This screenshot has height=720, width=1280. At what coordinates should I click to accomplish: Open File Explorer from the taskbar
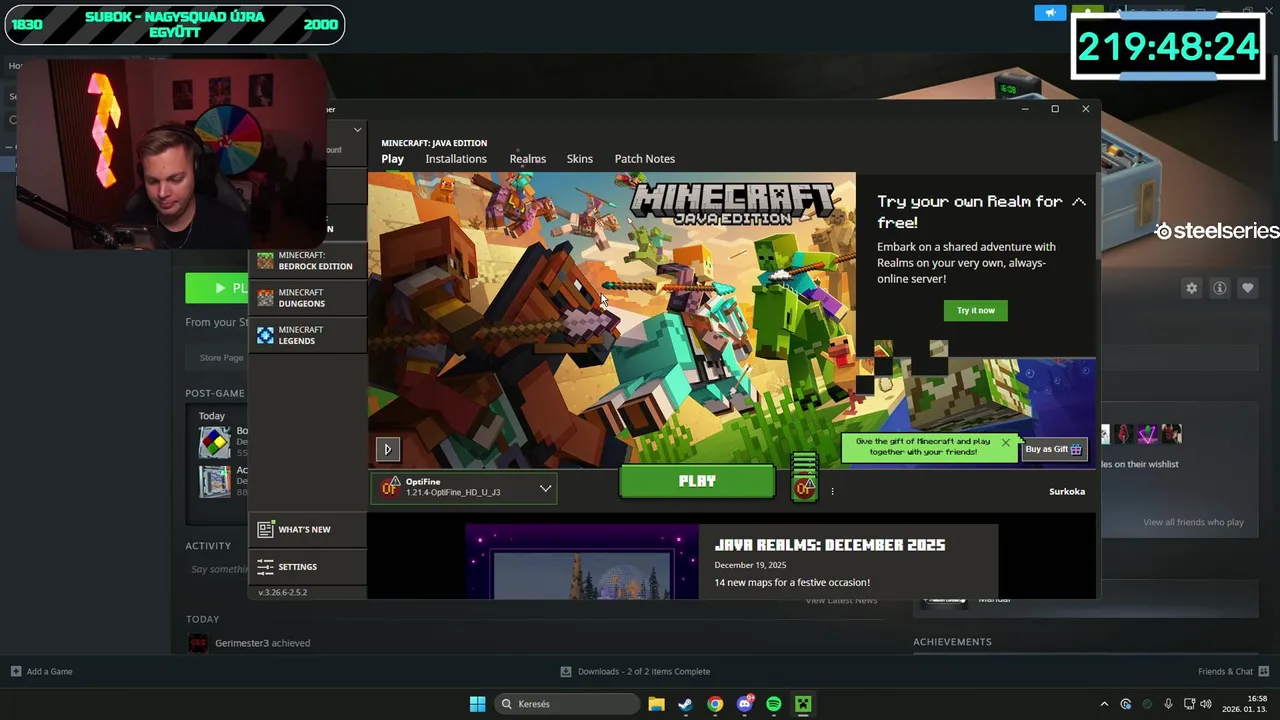coord(656,704)
